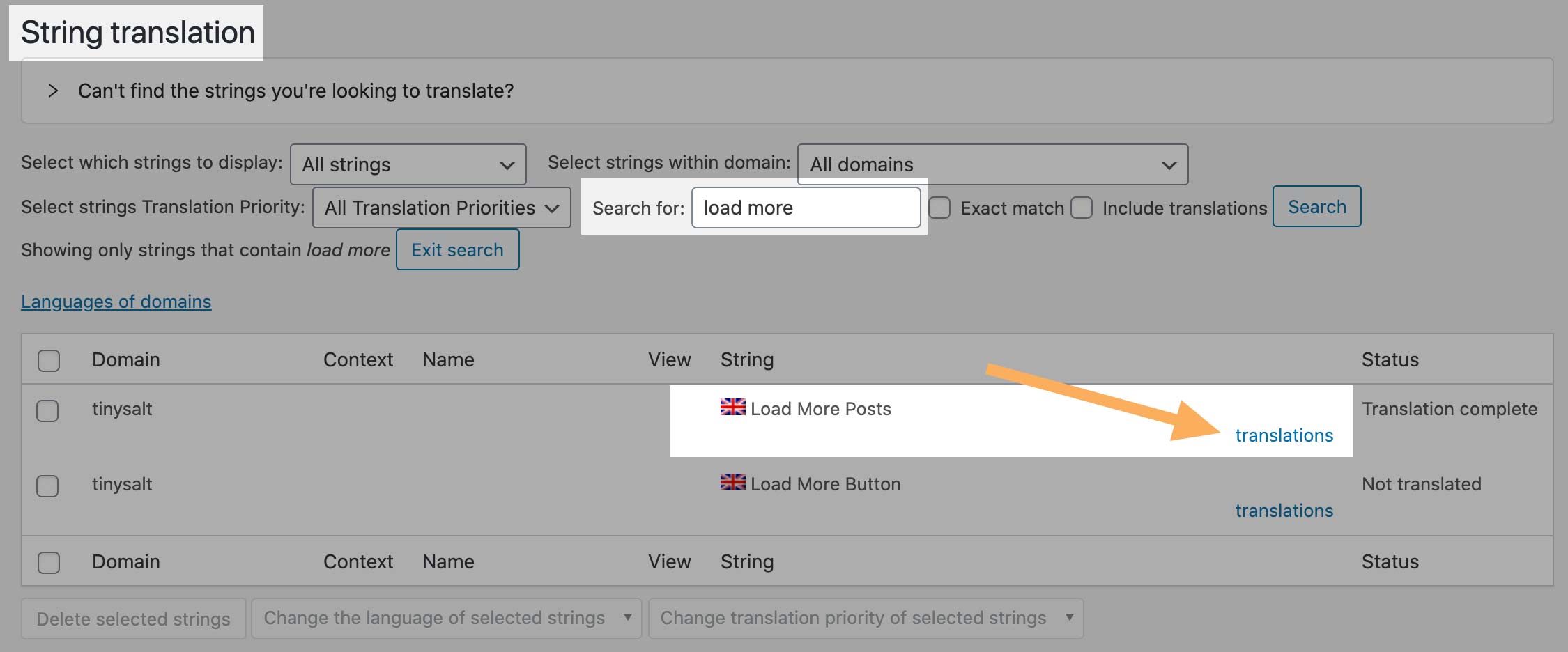Click the UK flag beside Load More Posts
Image resolution: width=1568 pixels, height=652 pixels.
tap(732, 407)
